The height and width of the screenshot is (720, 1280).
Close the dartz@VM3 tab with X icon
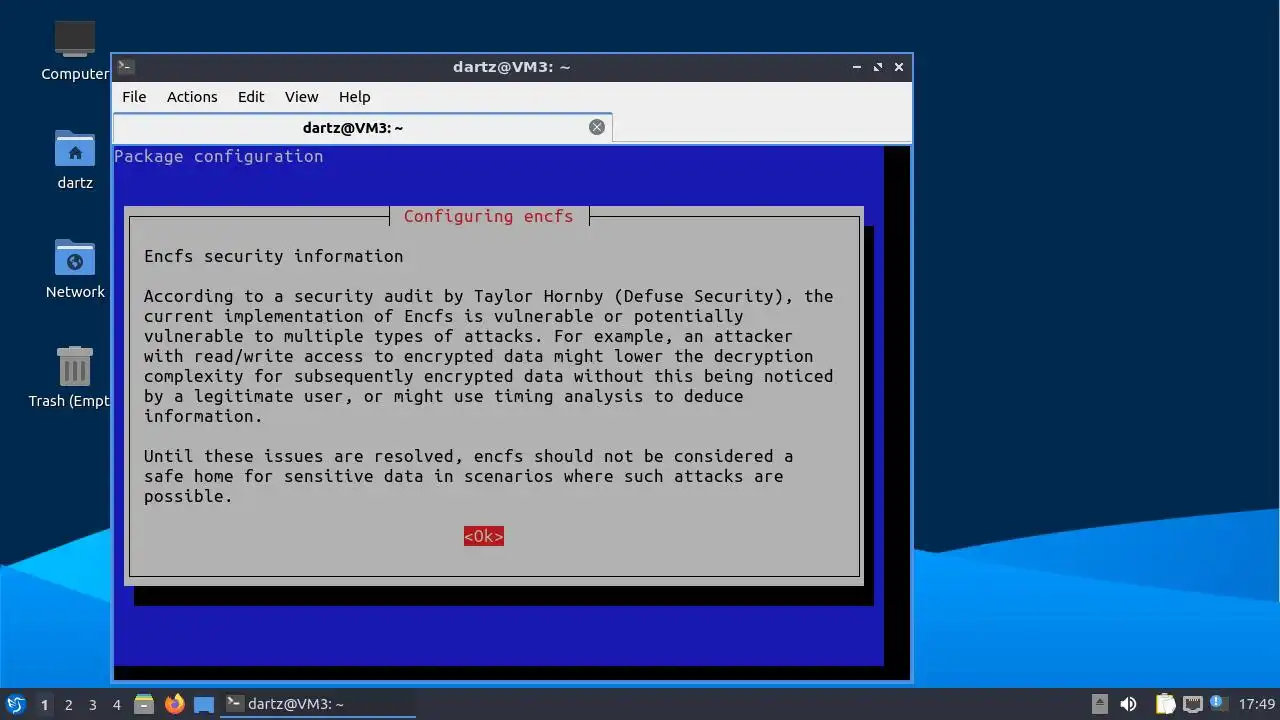tap(597, 127)
